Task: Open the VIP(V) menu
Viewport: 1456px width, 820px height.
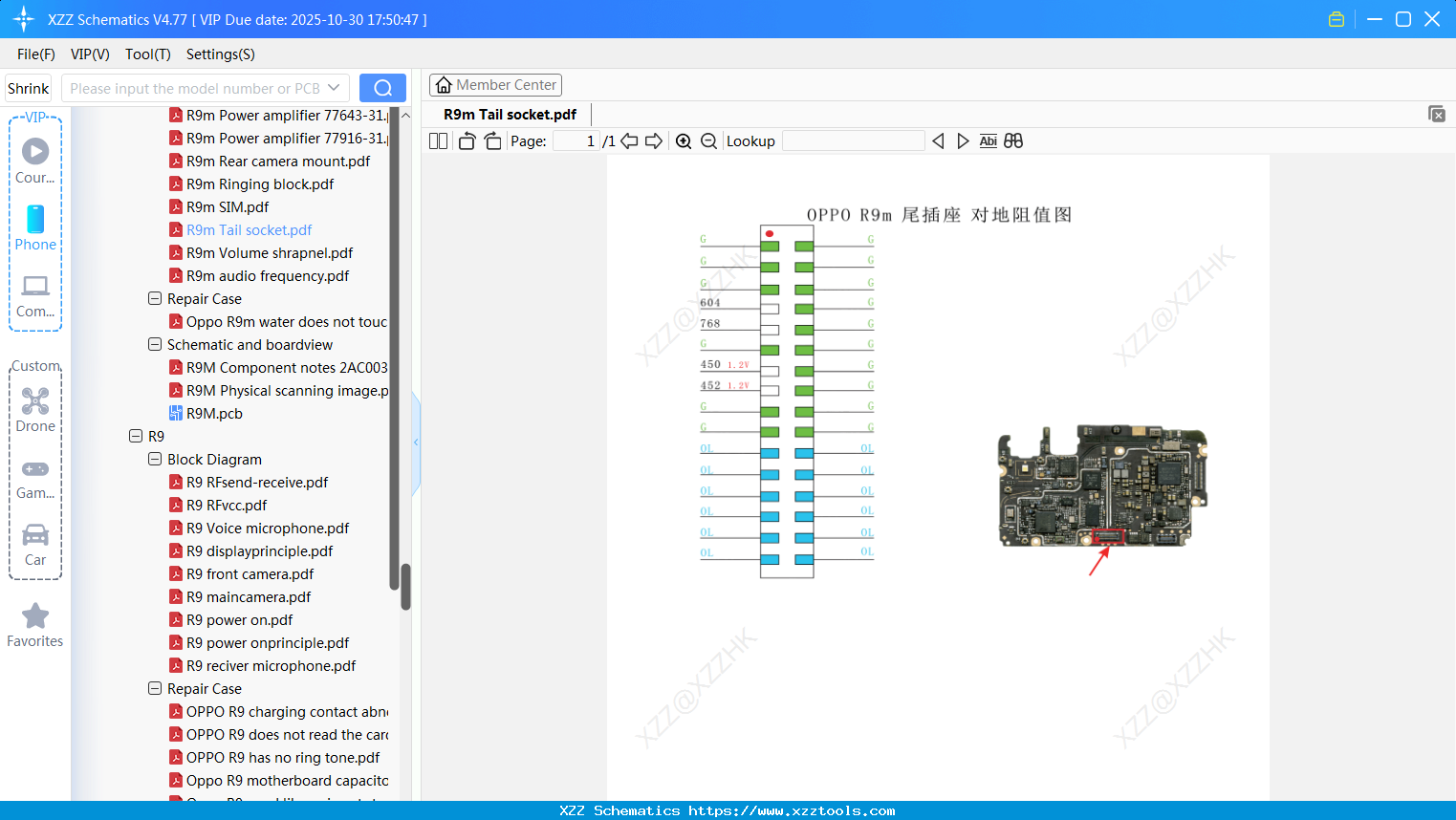Action: click(90, 54)
